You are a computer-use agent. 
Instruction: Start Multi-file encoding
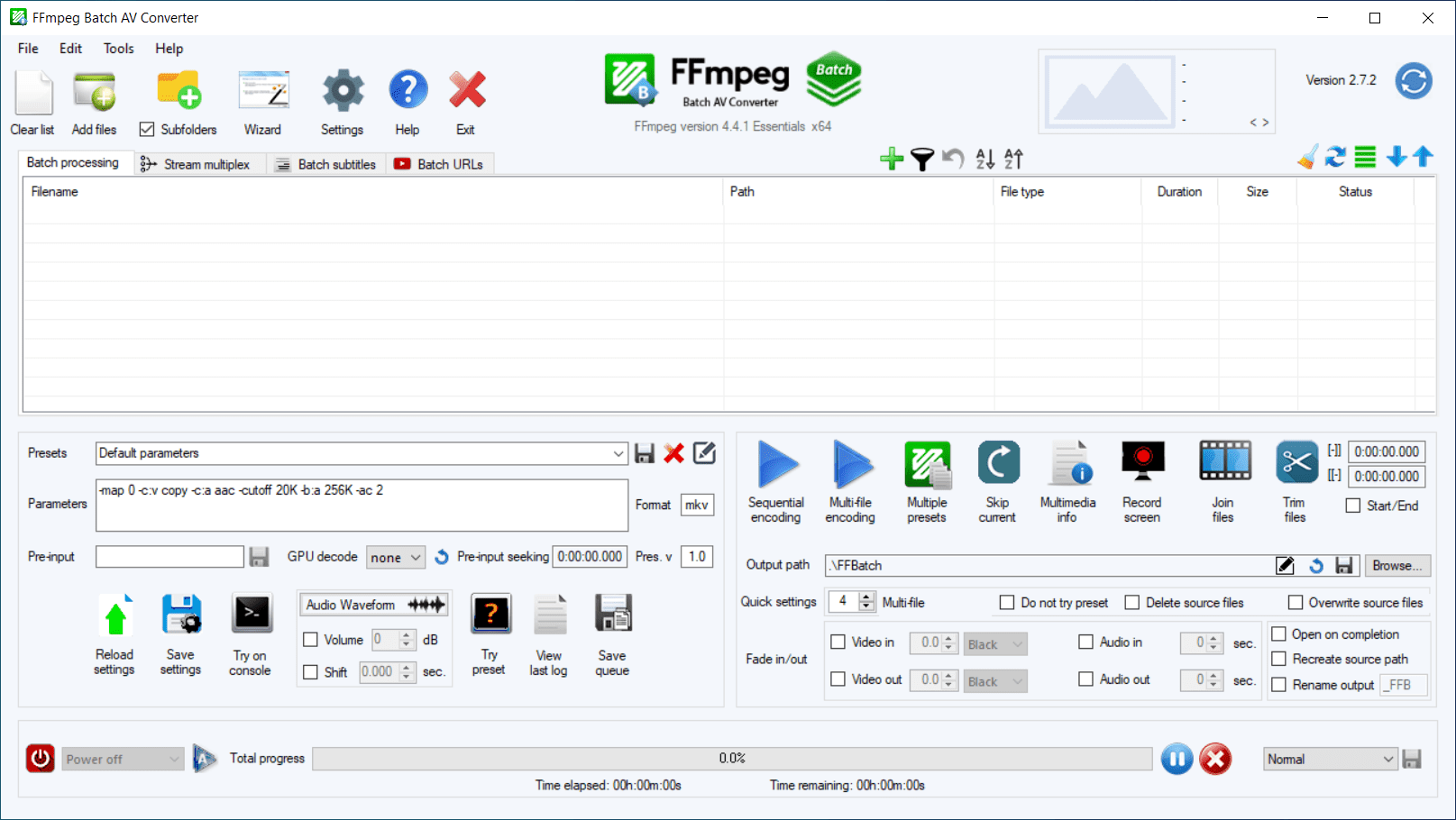[851, 465]
